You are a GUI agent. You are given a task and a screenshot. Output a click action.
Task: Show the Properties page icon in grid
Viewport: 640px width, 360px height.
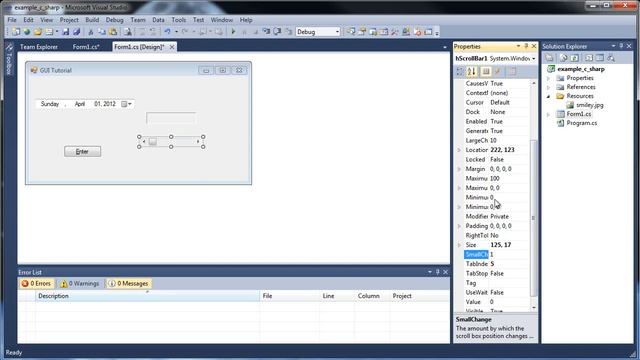click(486, 71)
